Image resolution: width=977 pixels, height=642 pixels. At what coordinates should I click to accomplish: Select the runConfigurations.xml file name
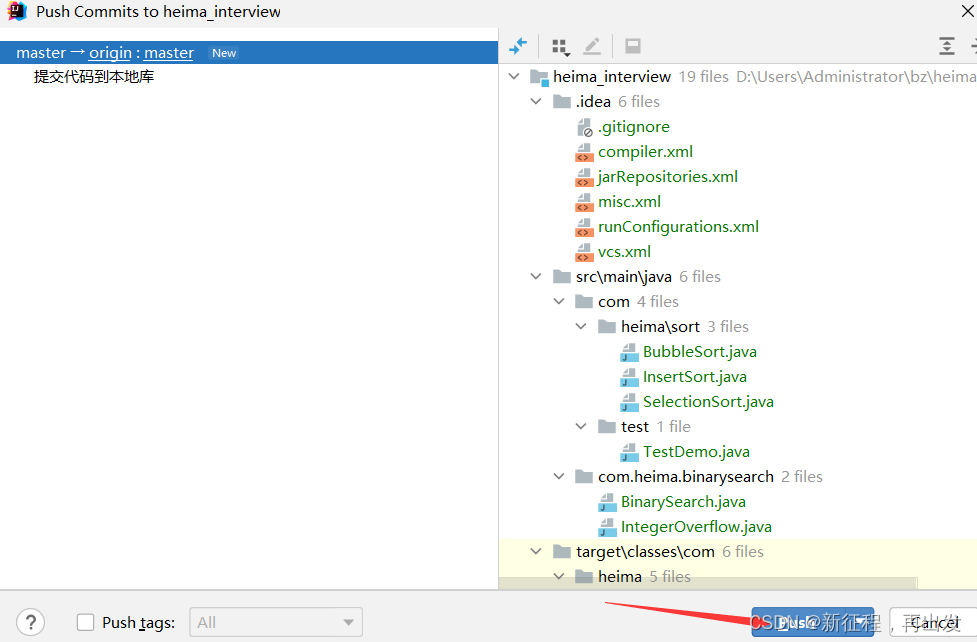(x=679, y=227)
